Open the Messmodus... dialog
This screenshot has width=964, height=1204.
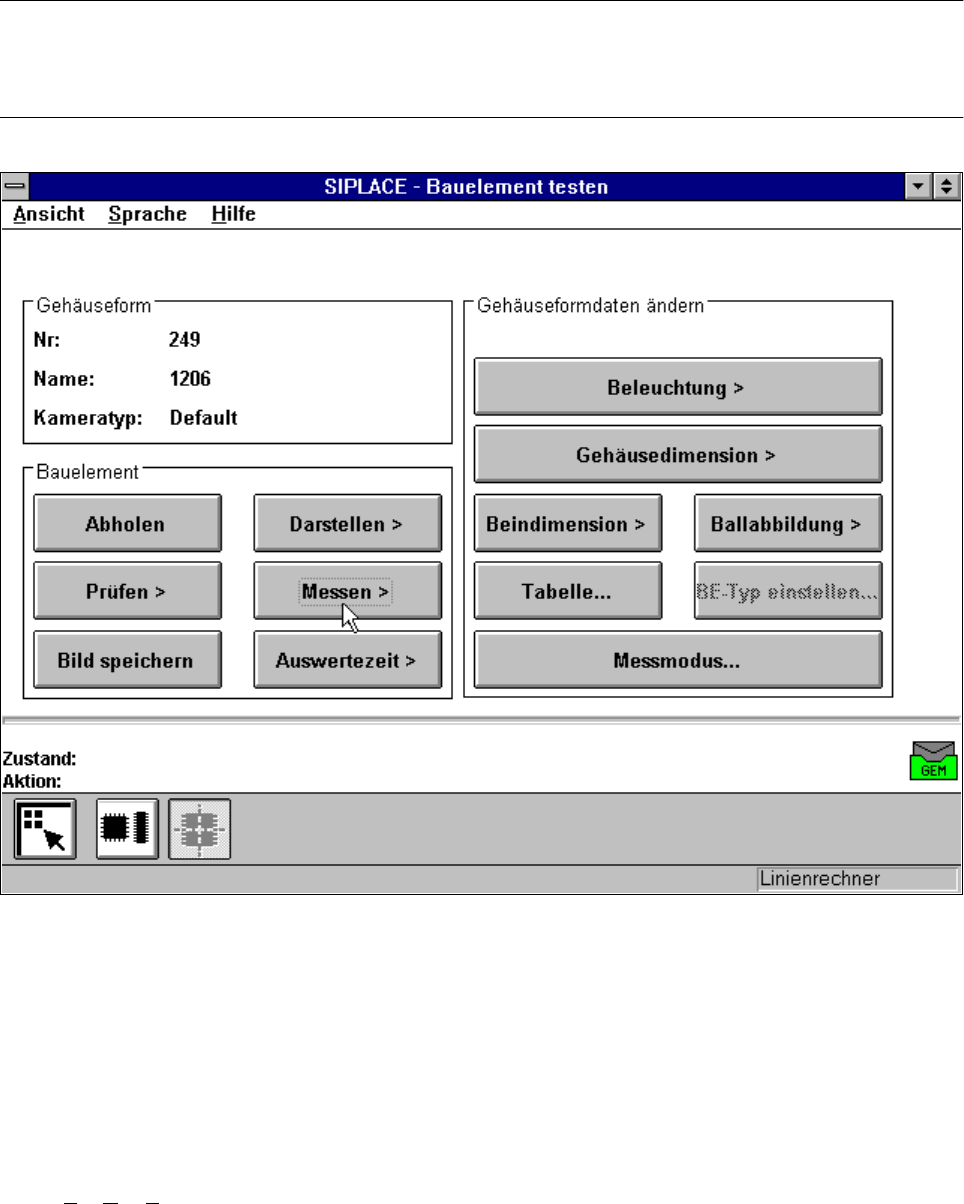[677, 660]
